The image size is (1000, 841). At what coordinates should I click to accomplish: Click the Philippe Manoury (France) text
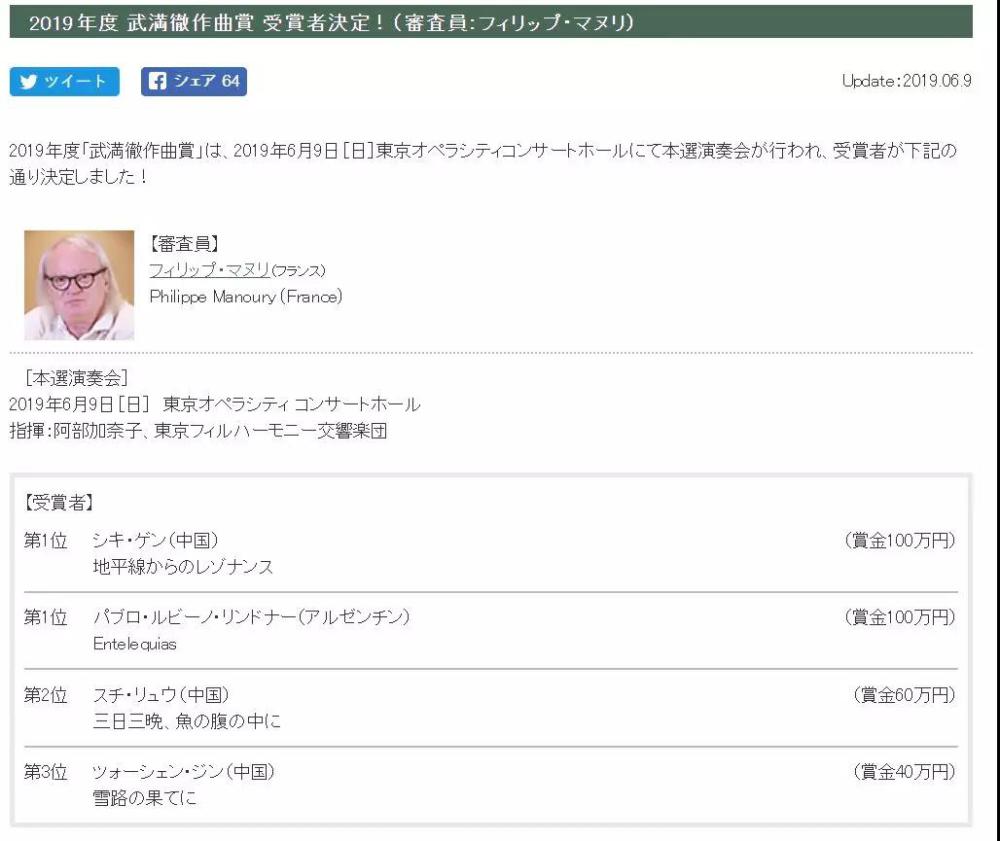click(245, 297)
